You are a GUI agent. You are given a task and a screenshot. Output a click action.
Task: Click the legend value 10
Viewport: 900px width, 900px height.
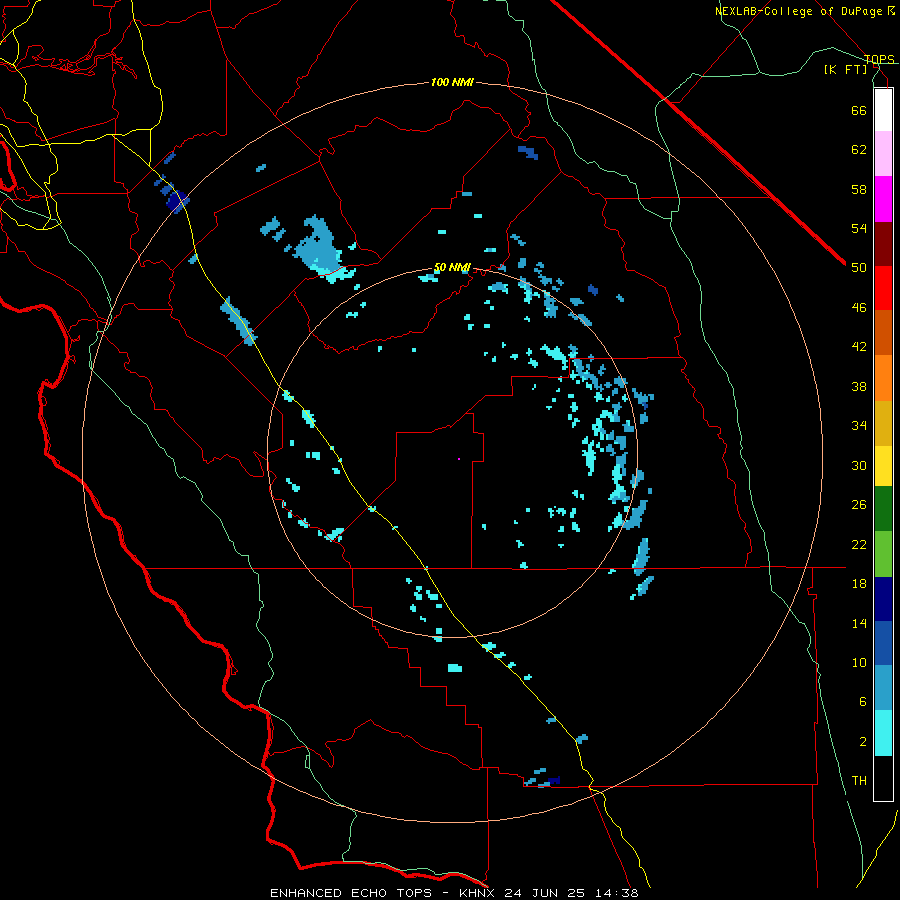(x=859, y=662)
